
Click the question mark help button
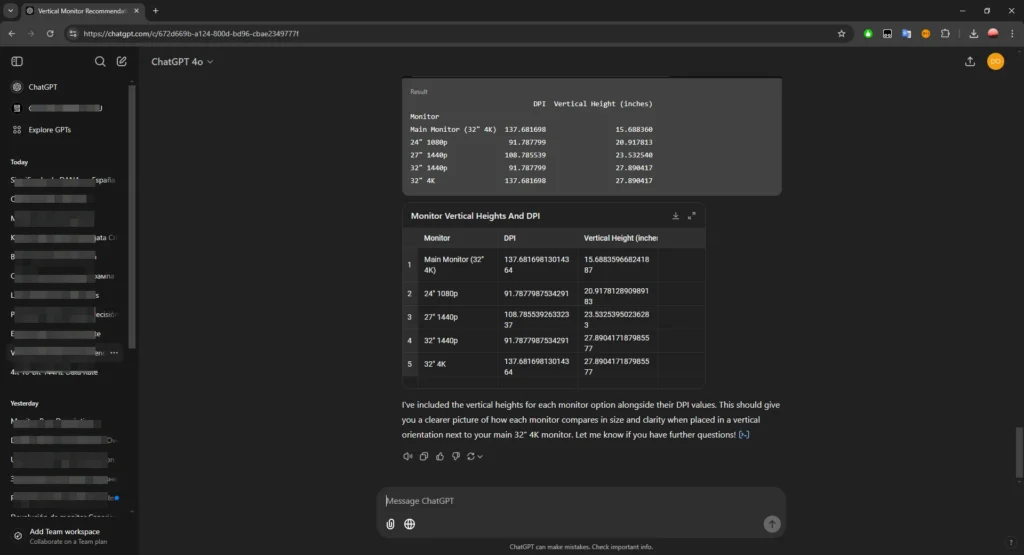[1010, 542]
